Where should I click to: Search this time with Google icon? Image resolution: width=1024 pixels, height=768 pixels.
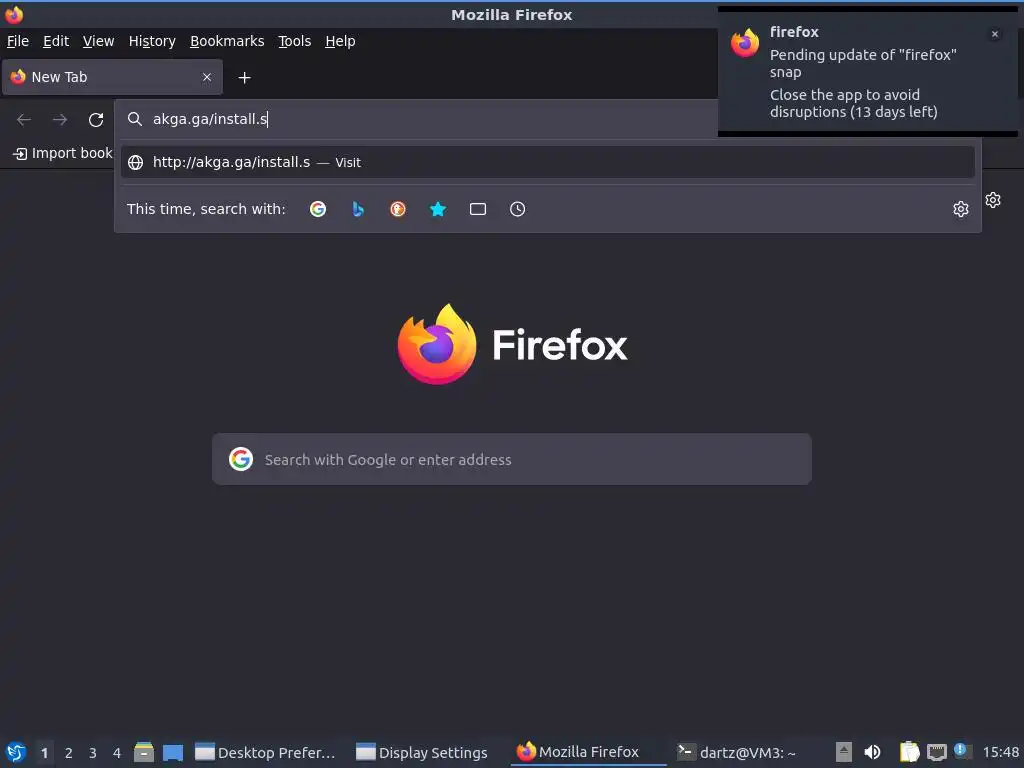click(318, 209)
